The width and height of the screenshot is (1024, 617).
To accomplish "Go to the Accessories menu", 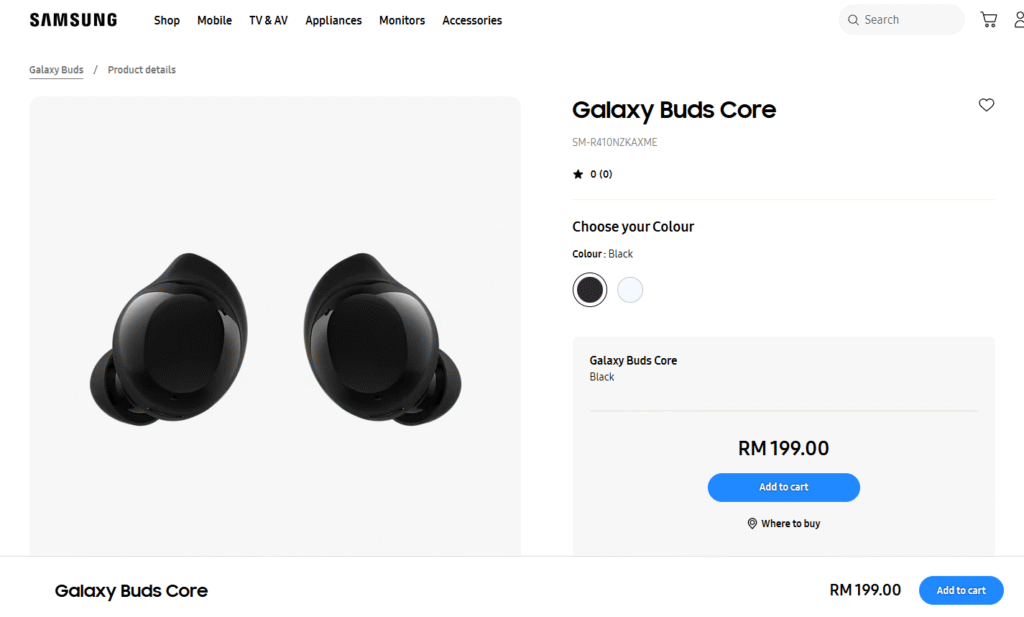I will coord(472,20).
